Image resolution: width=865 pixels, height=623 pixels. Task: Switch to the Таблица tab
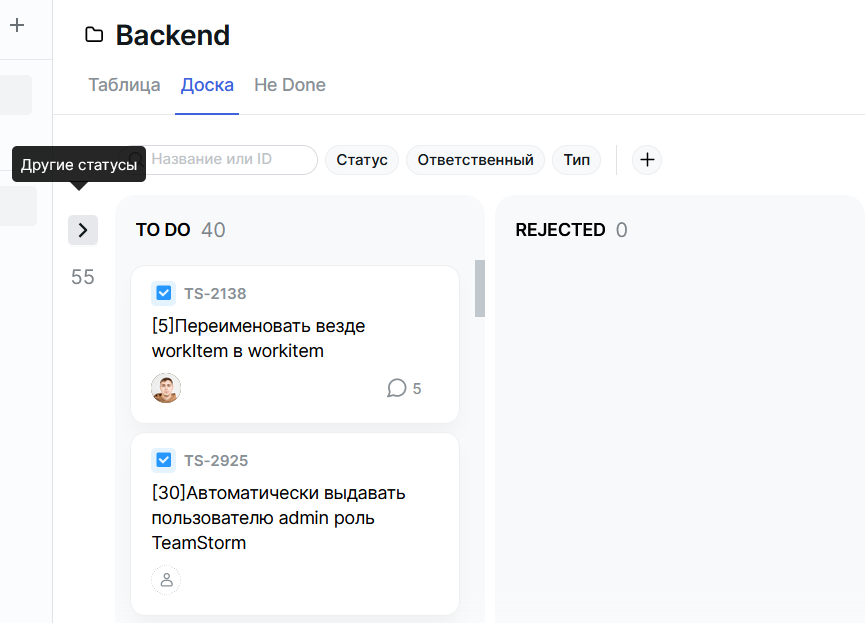coord(124,85)
